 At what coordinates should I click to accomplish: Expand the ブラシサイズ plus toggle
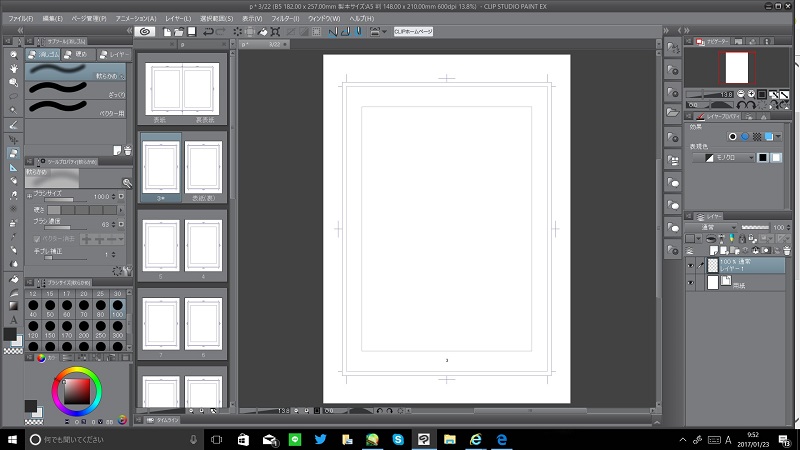point(29,196)
